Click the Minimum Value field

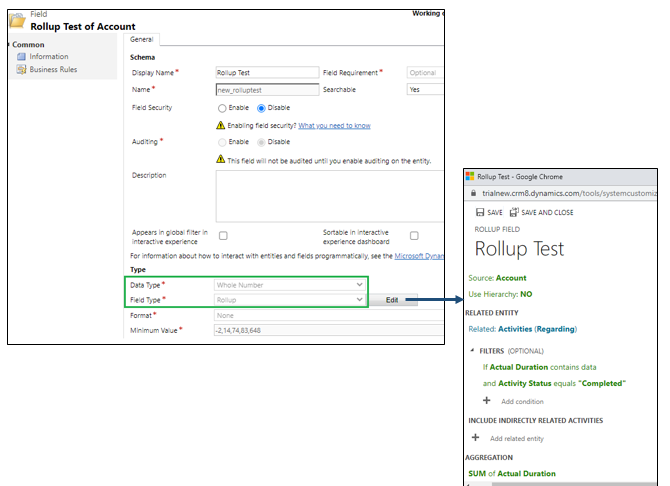tap(328, 330)
